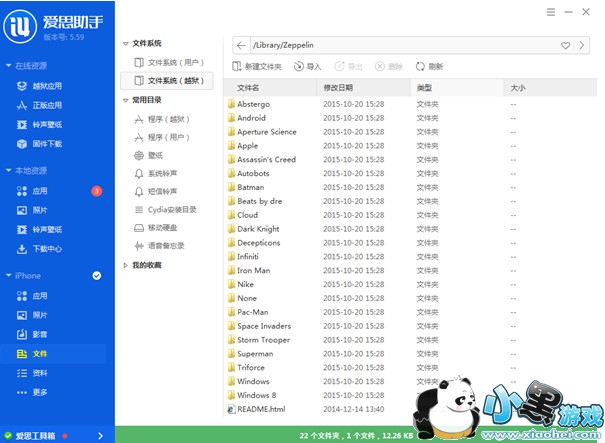Open 系统铃声 directory
This screenshot has width=605, height=443.
pos(155,174)
